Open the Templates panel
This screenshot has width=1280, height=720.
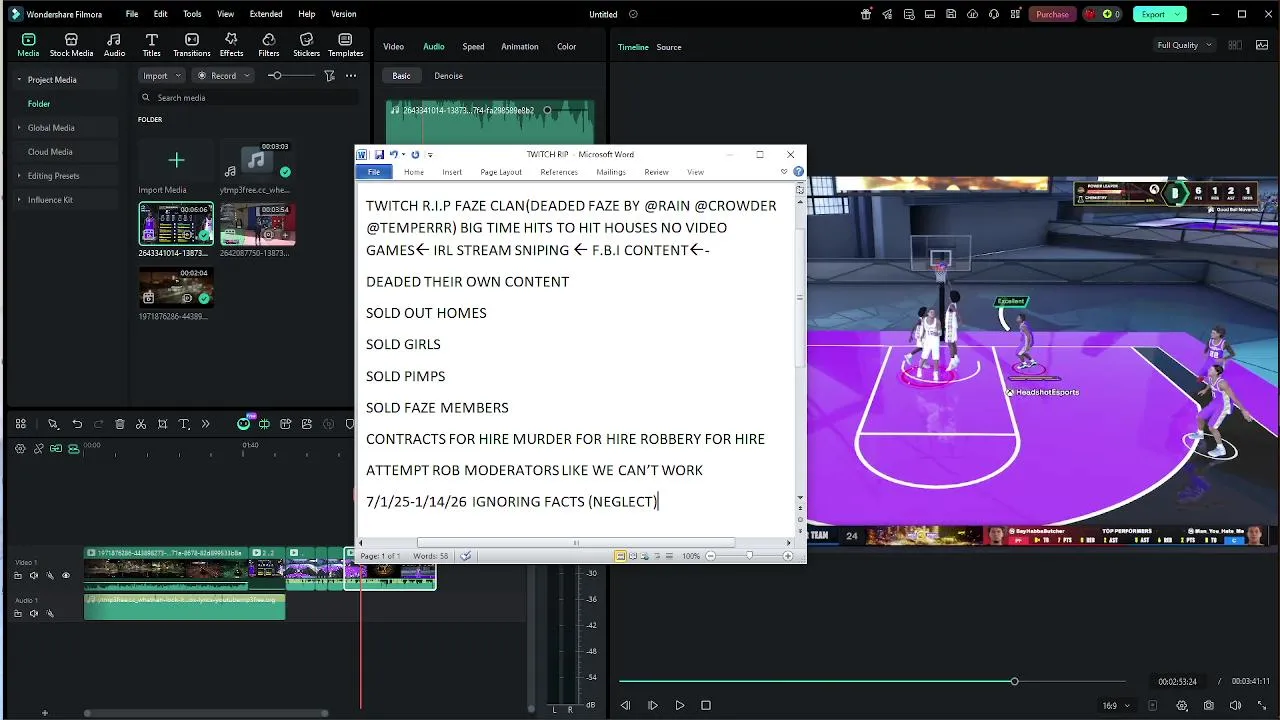click(346, 45)
